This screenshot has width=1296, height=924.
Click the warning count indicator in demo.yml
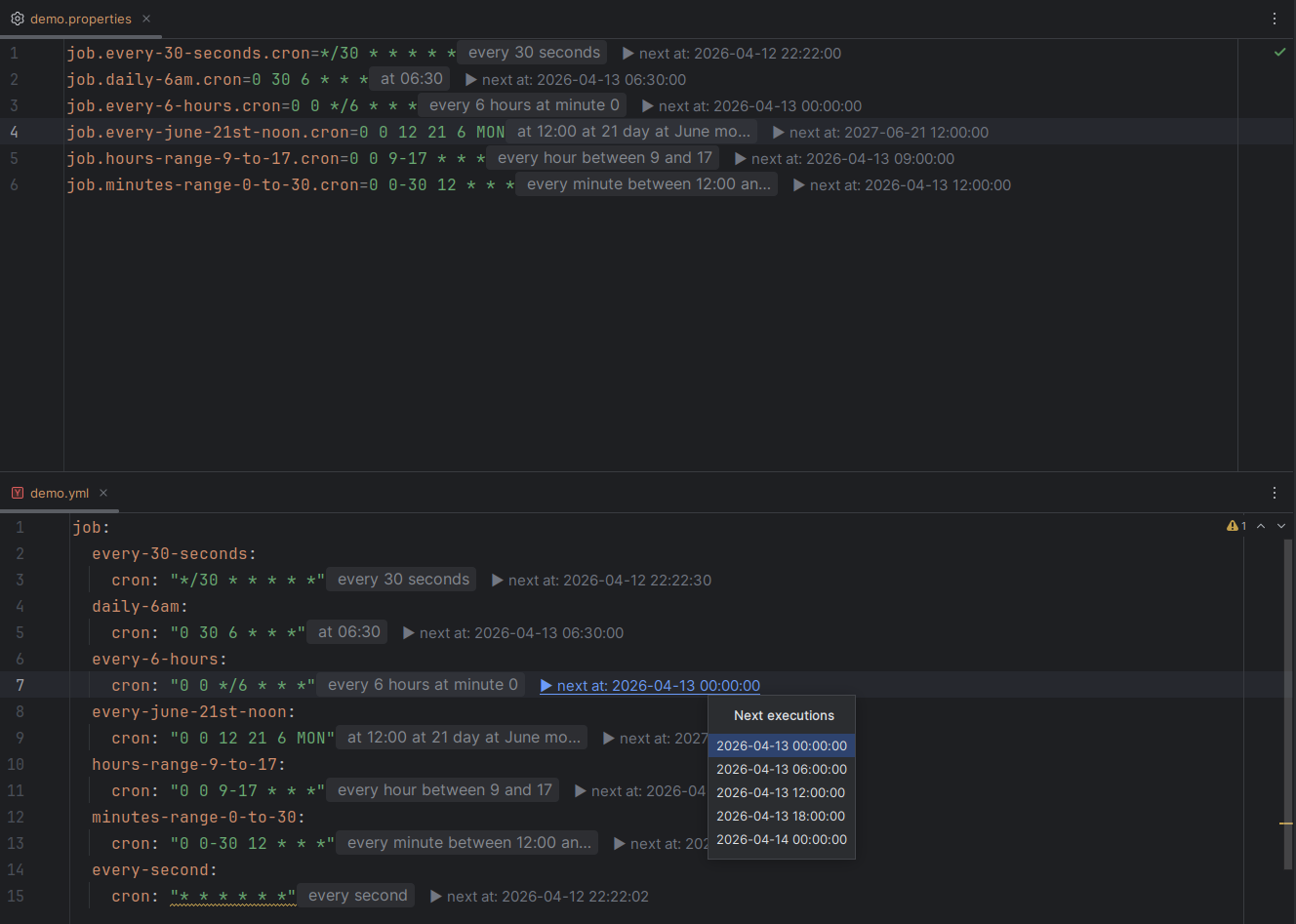pos(1236,526)
